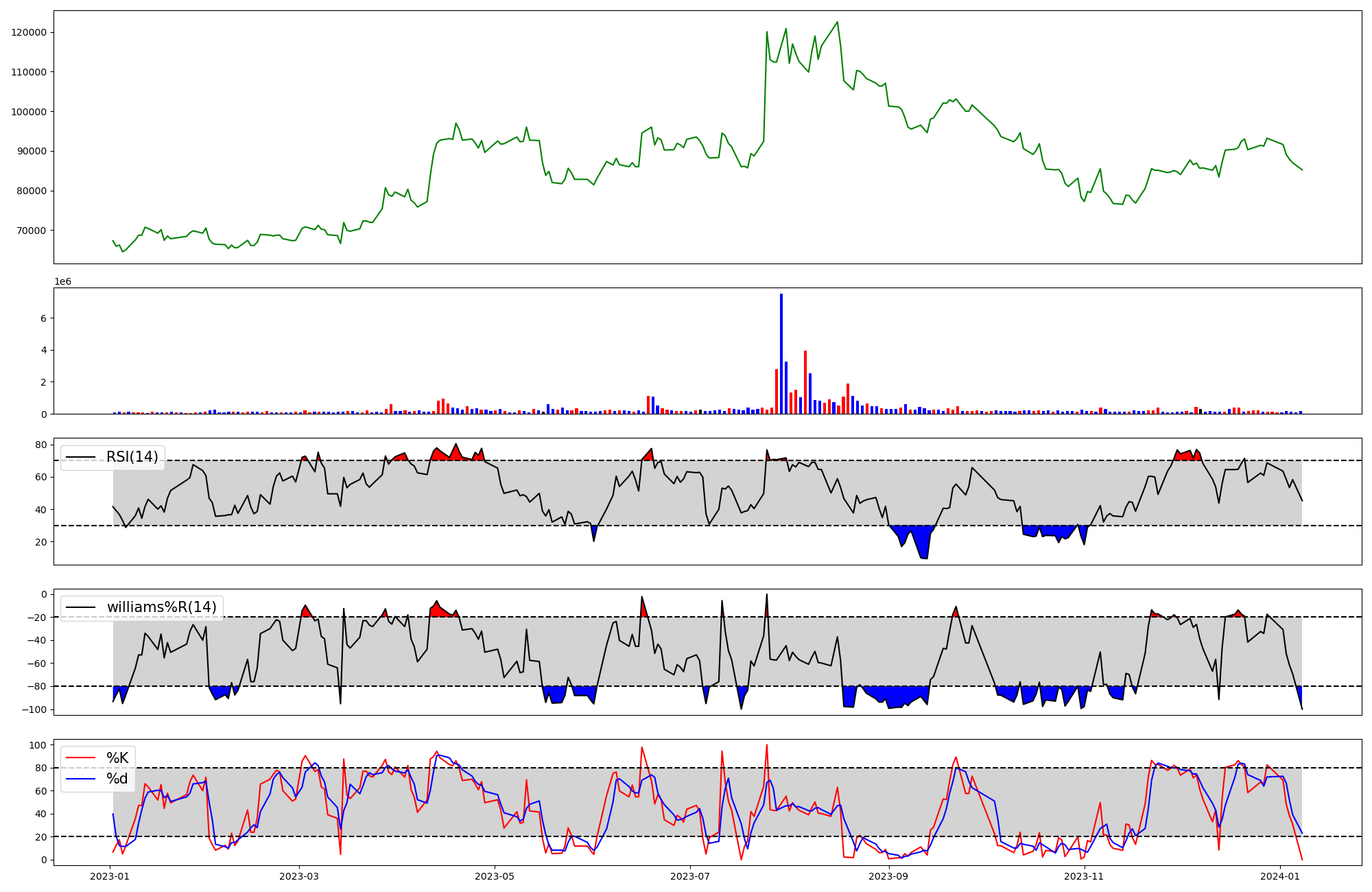
Task: Click the williams%R(14) legend label
Action: [x=161, y=607]
